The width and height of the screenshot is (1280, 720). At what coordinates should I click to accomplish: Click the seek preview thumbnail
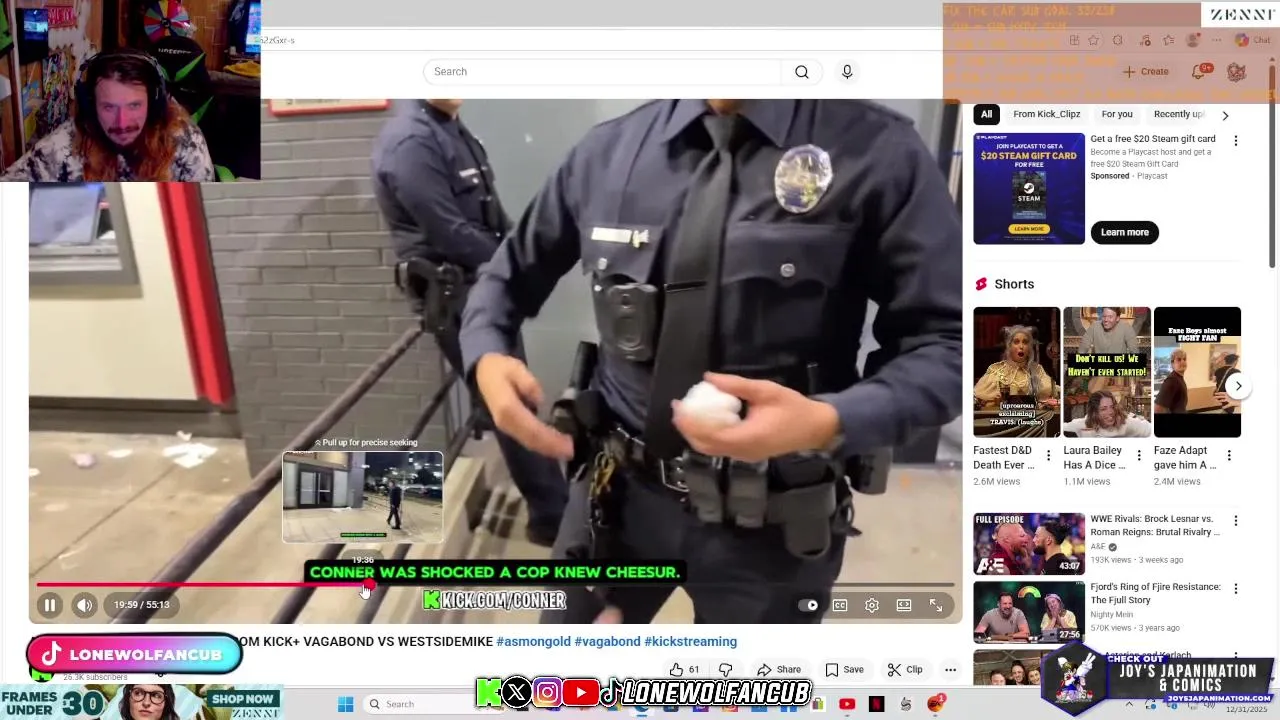(363, 497)
